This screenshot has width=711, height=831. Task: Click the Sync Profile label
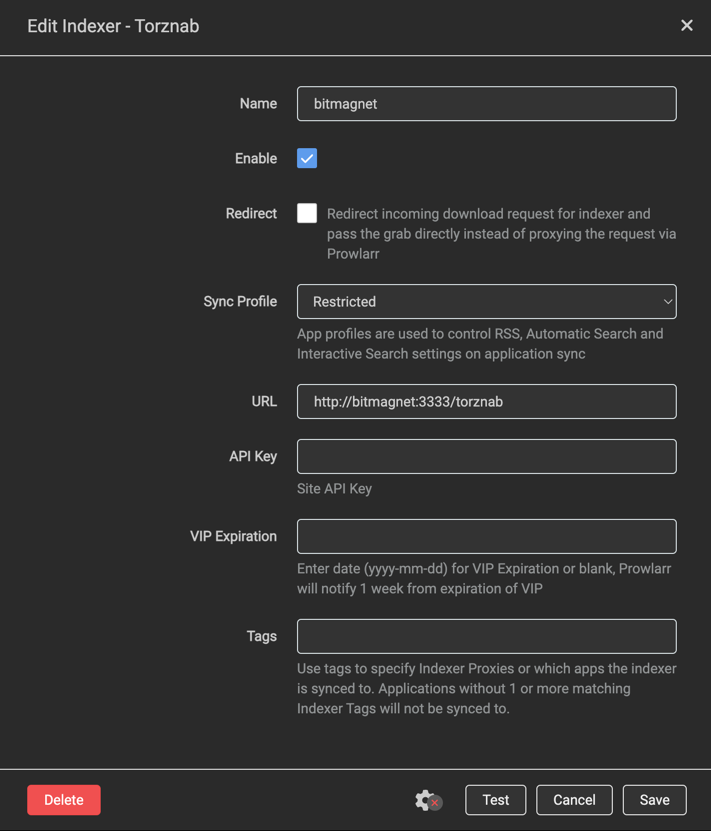tap(240, 302)
